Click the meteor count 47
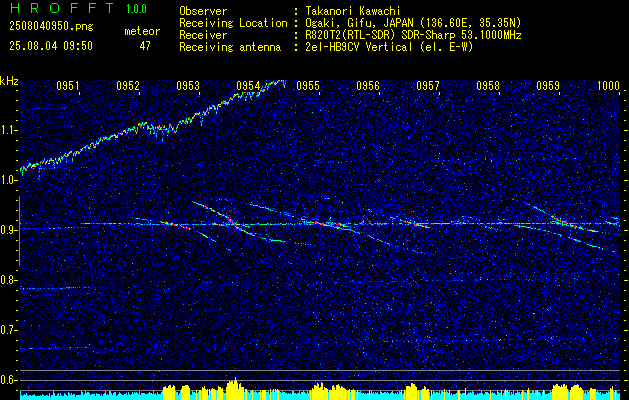629x400 pixels. pos(145,46)
